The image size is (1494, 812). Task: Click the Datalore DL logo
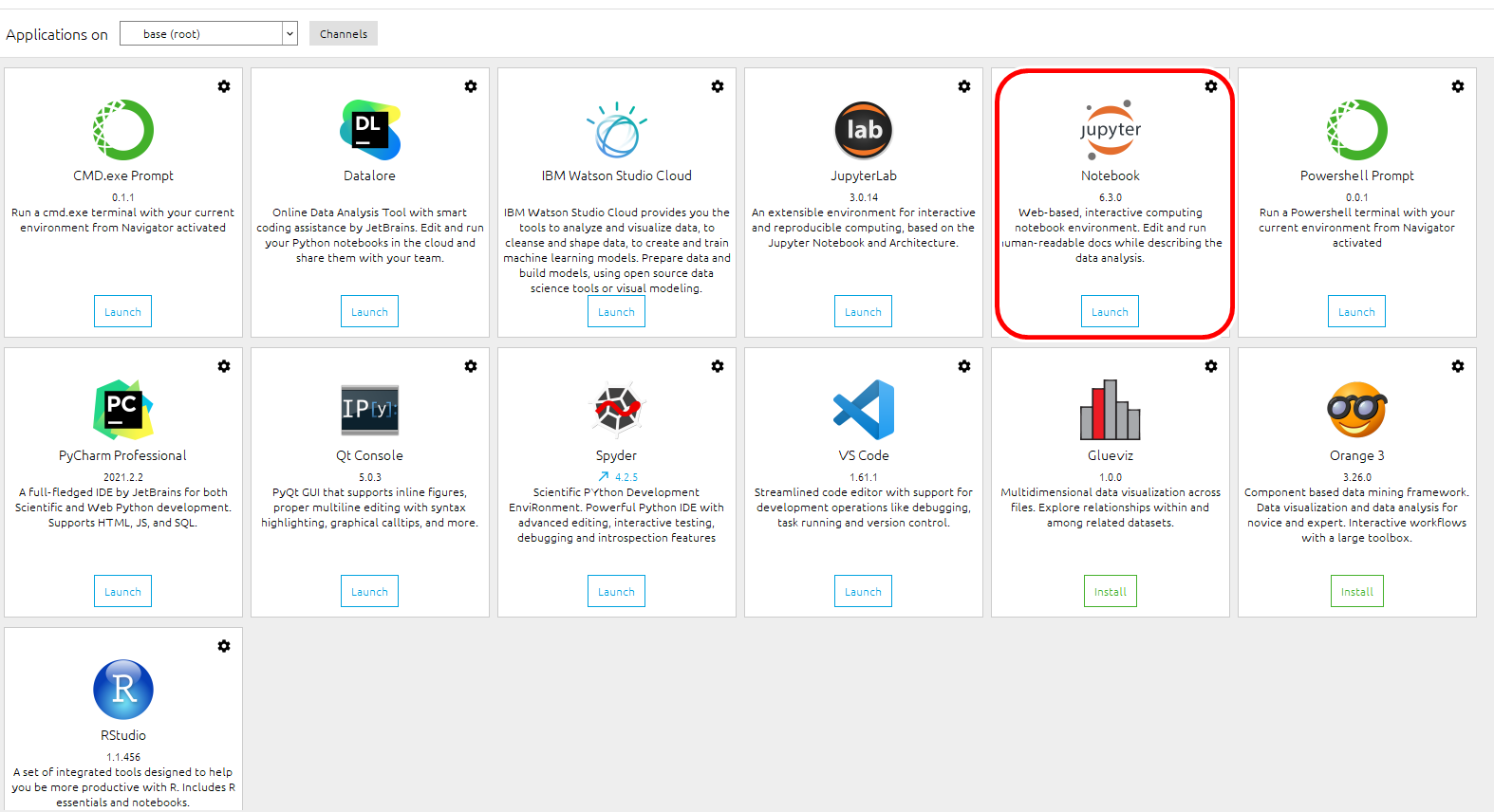pyautogui.click(x=370, y=130)
